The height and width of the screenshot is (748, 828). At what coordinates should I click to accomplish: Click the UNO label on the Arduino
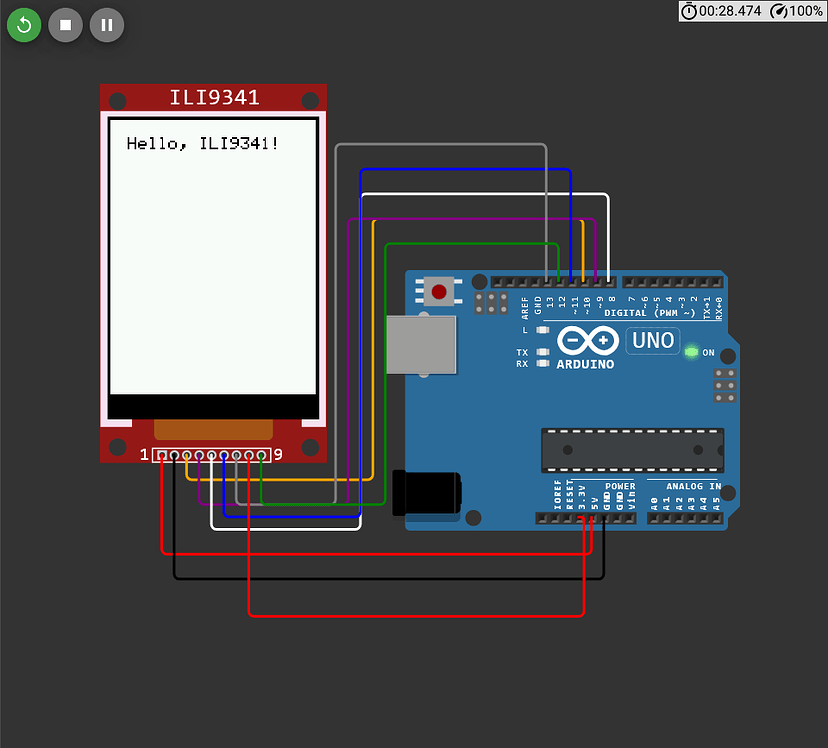click(x=652, y=341)
